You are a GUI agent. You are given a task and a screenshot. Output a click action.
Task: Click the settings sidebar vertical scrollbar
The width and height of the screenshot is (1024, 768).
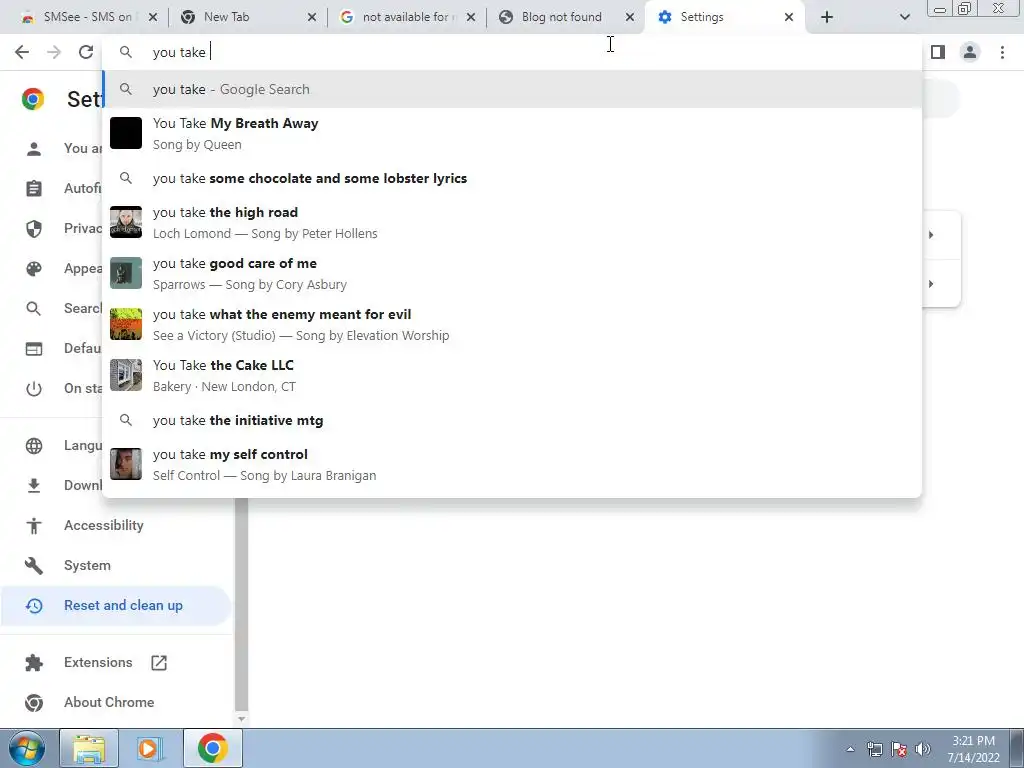coord(241,604)
